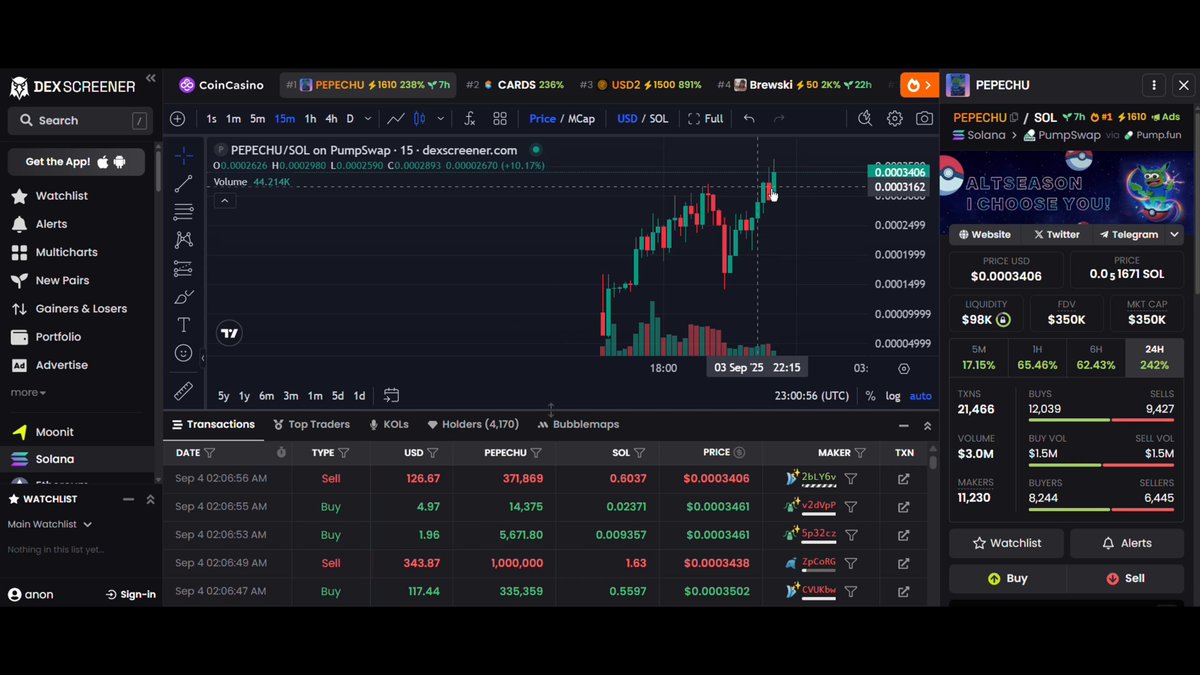This screenshot has height=675, width=1200.
Task: Filter the USD column
Action: (434, 453)
